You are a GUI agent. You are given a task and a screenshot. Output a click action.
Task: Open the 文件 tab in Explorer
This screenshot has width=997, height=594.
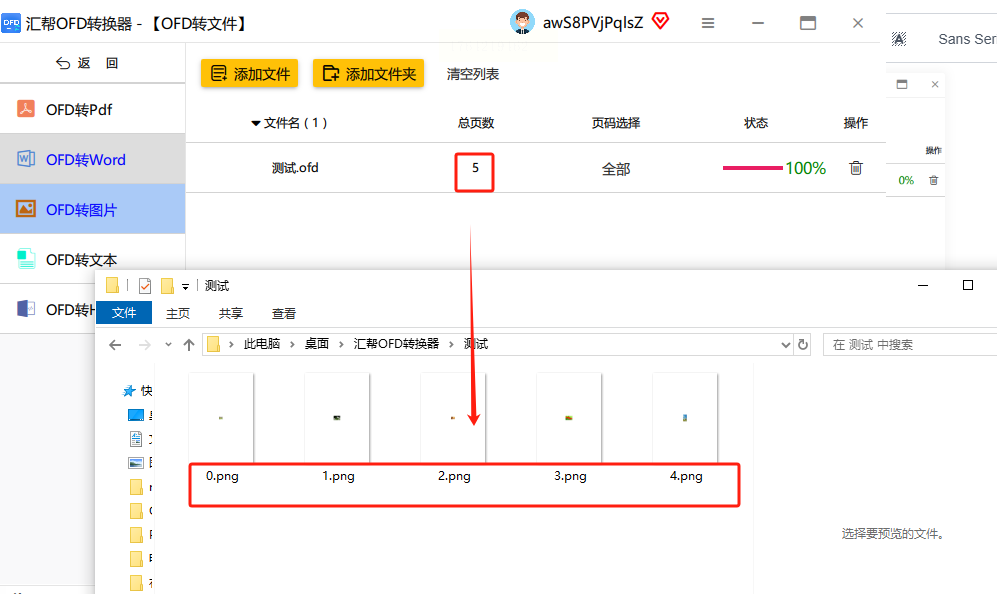[x=124, y=312]
